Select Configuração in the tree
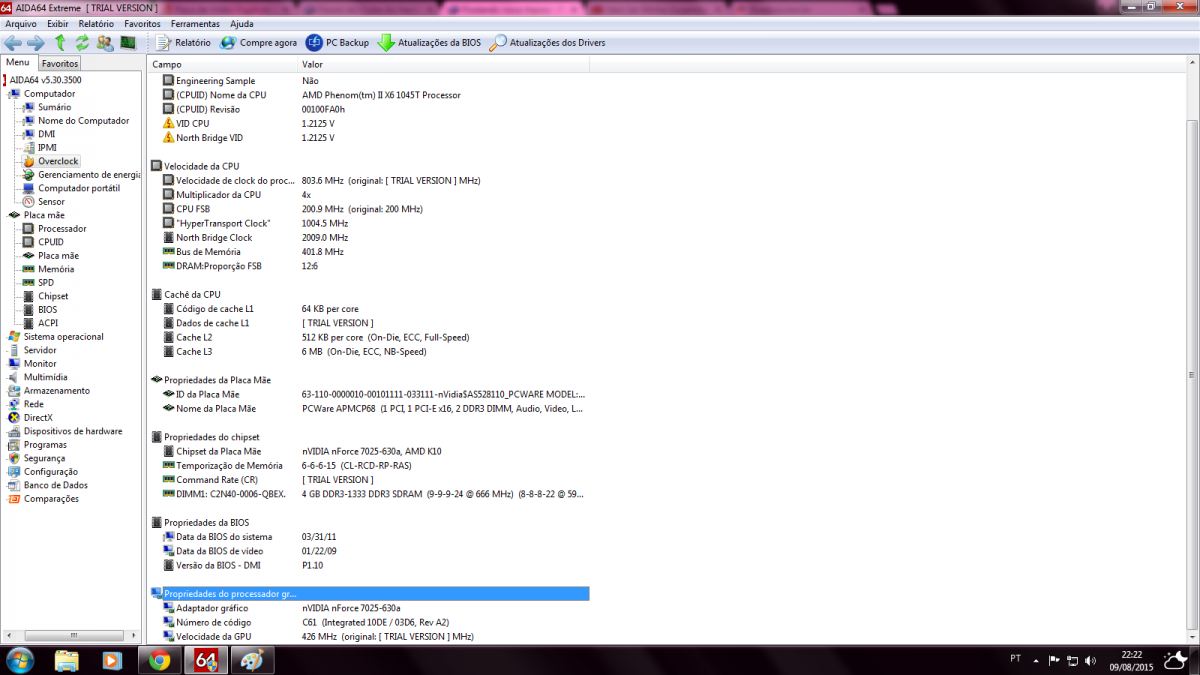The width and height of the screenshot is (1200, 675). [50, 472]
